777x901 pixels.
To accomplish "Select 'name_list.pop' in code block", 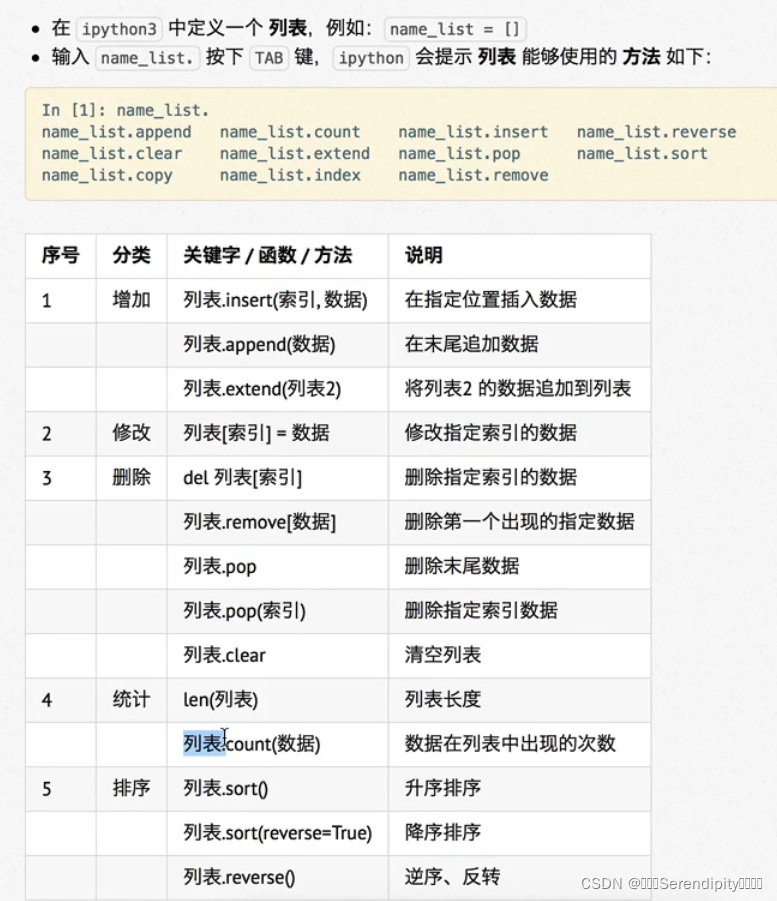I will [x=459, y=153].
